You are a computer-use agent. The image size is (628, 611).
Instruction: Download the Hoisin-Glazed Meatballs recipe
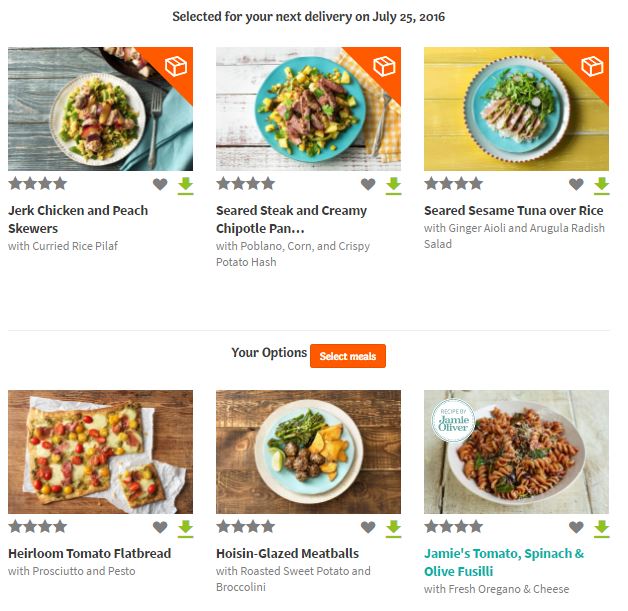point(393,528)
